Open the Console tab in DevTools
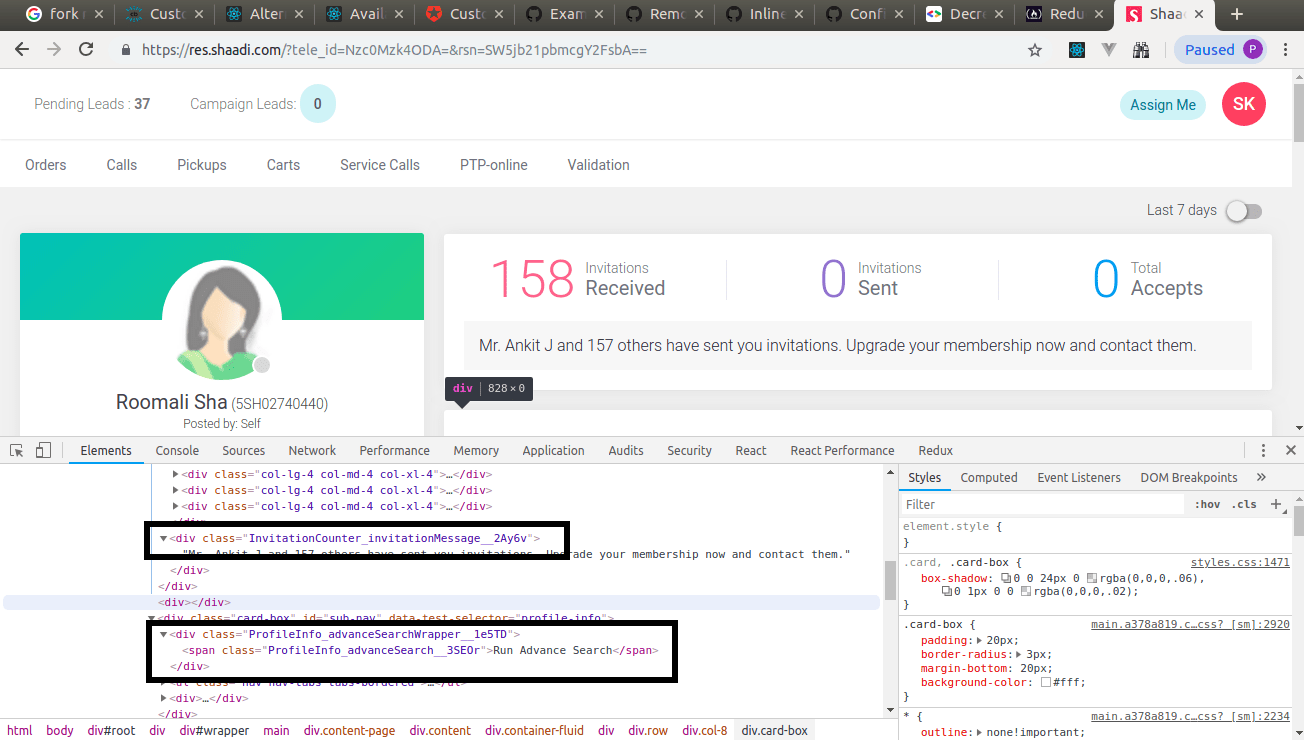Viewport: 1304px width, 740px height. [x=177, y=451]
